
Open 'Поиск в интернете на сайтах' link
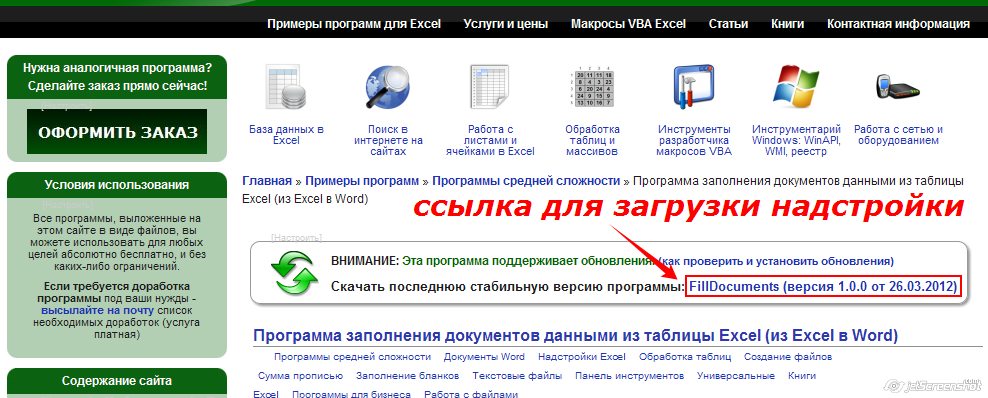click(388, 140)
